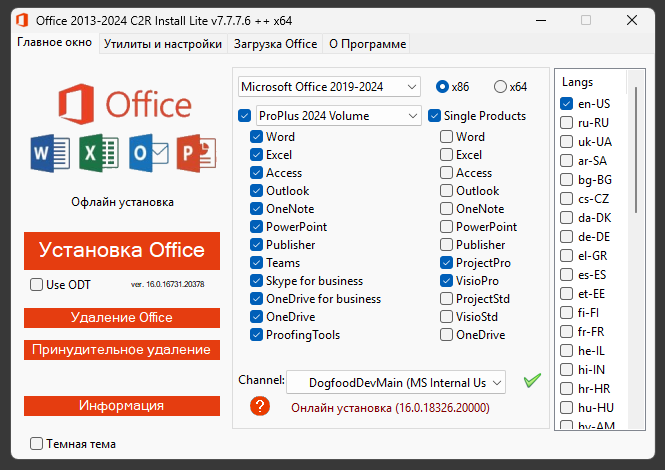Click the Удаление Office button

(x=121, y=317)
